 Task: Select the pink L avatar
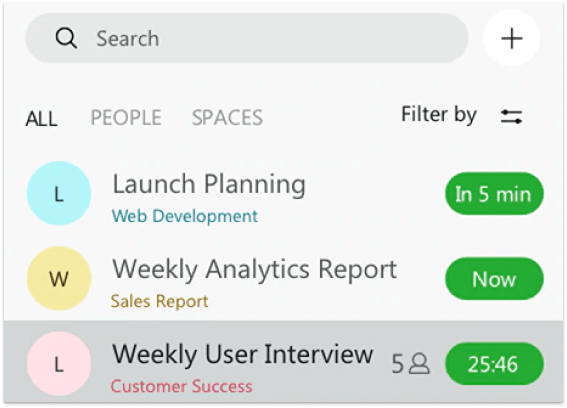click(59, 364)
